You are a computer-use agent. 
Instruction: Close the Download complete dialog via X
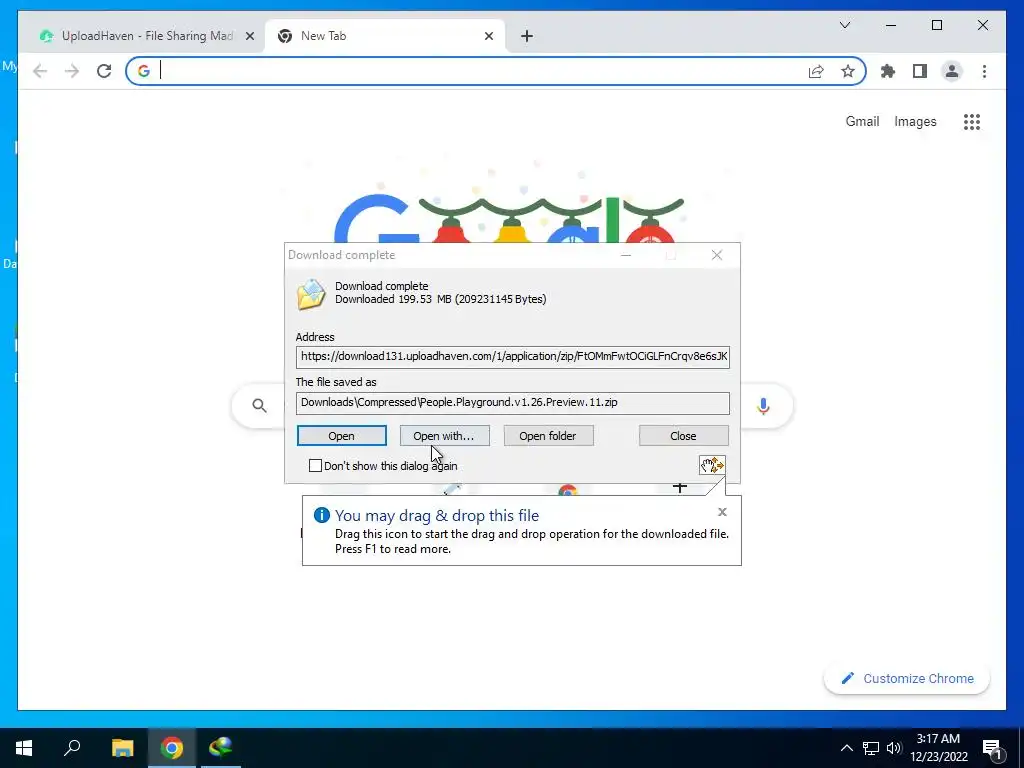tap(716, 255)
